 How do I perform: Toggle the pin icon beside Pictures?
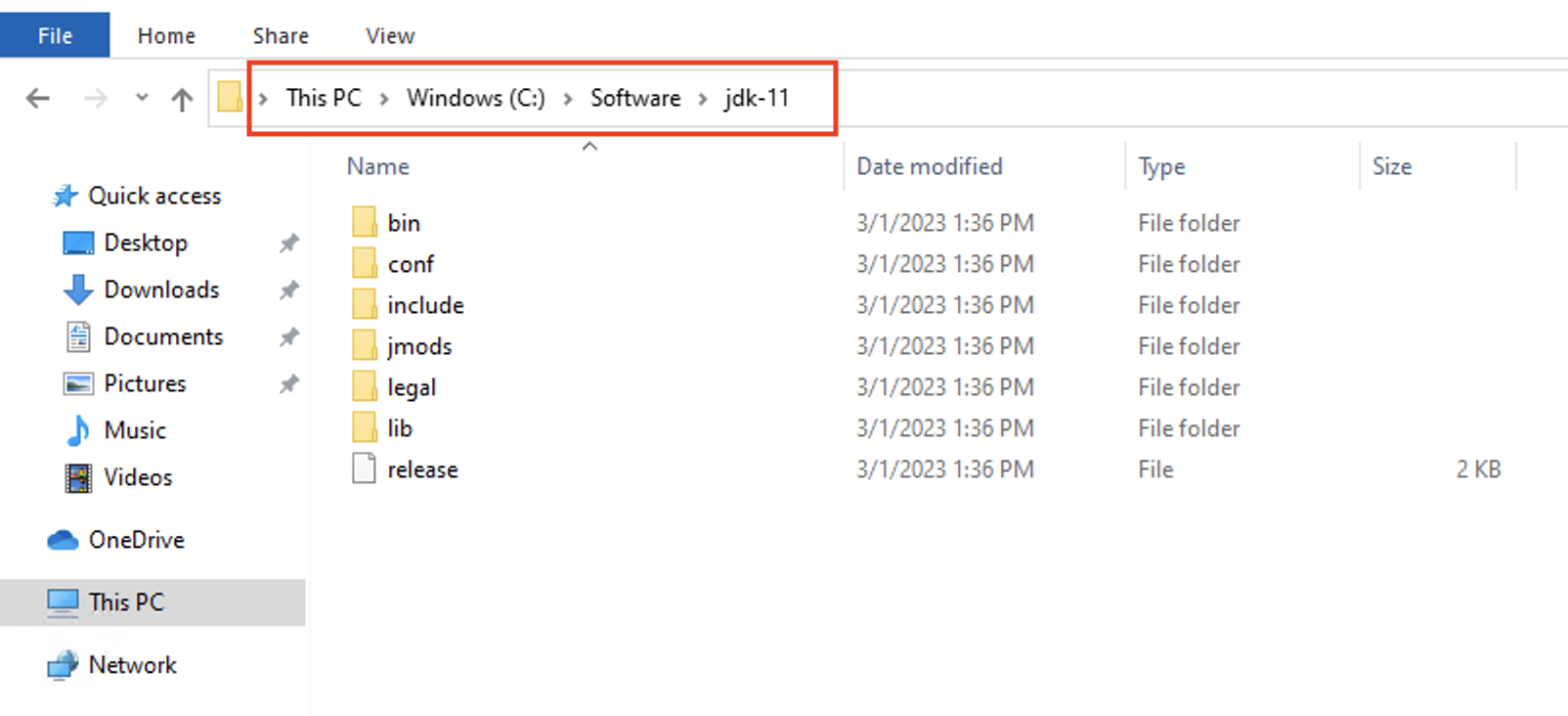point(288,383)
